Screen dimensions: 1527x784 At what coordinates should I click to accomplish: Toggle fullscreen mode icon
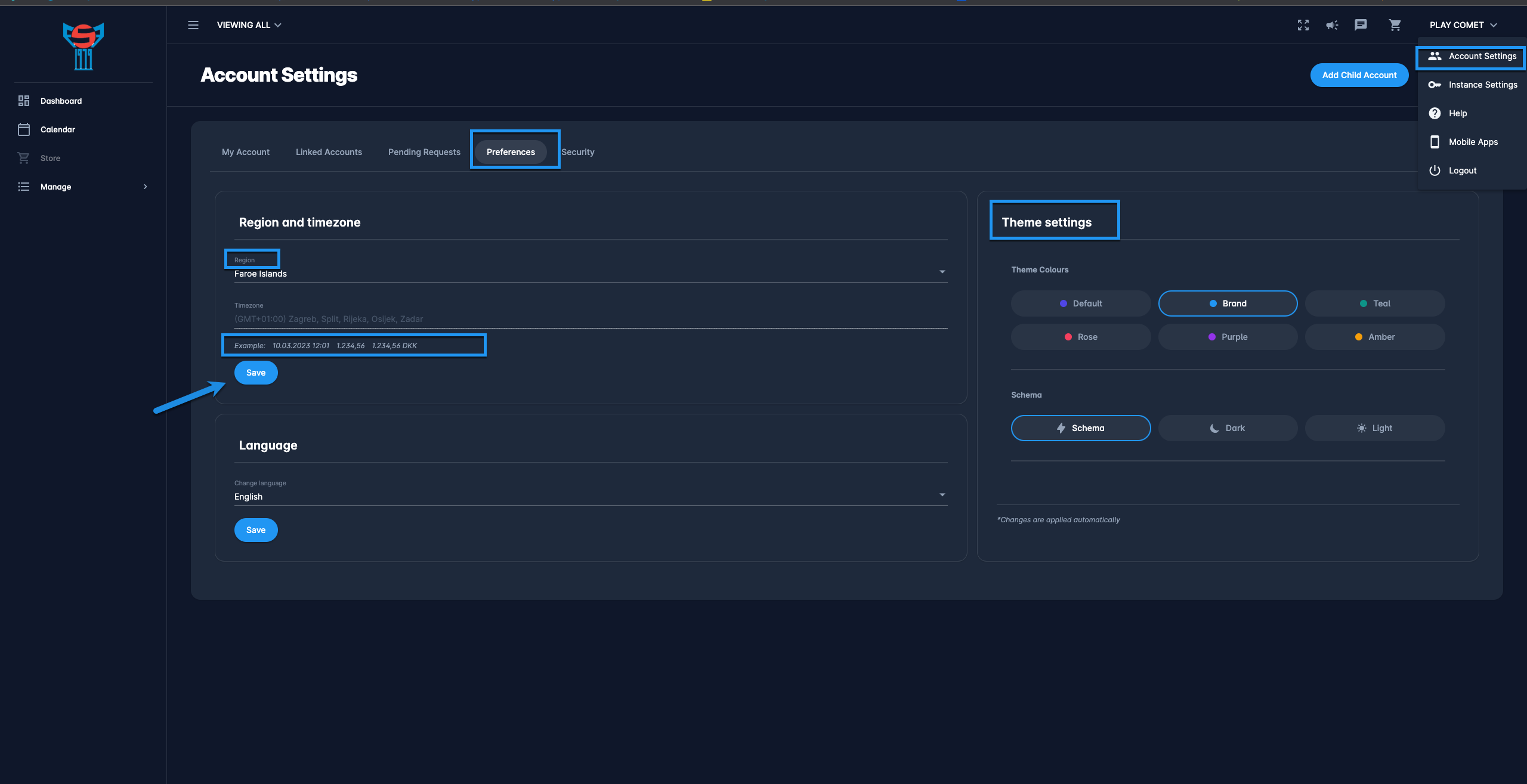[x=1303, y=25]
